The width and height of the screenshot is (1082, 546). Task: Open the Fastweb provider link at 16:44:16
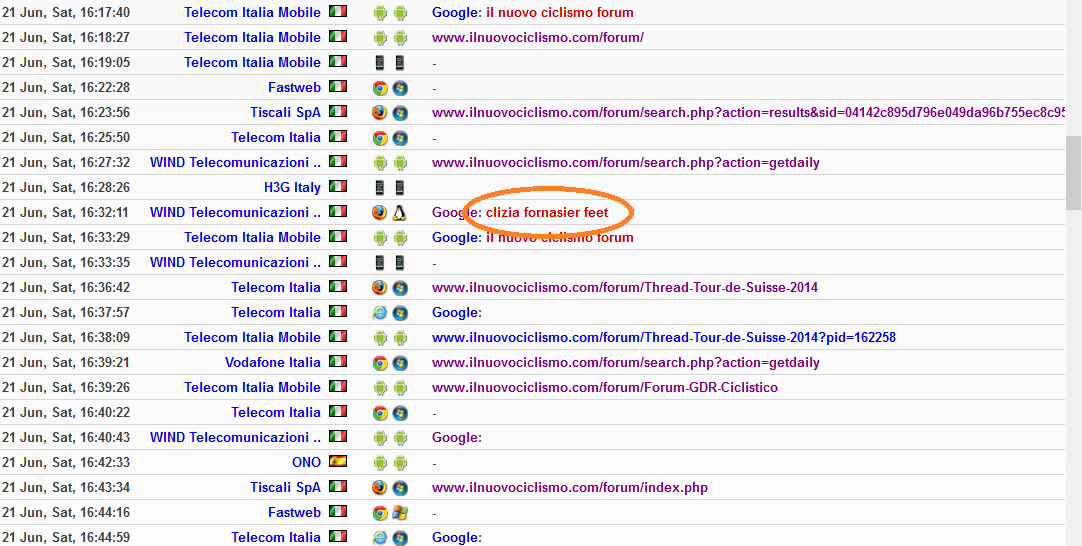pyautogui.click(x=295, y=513)
